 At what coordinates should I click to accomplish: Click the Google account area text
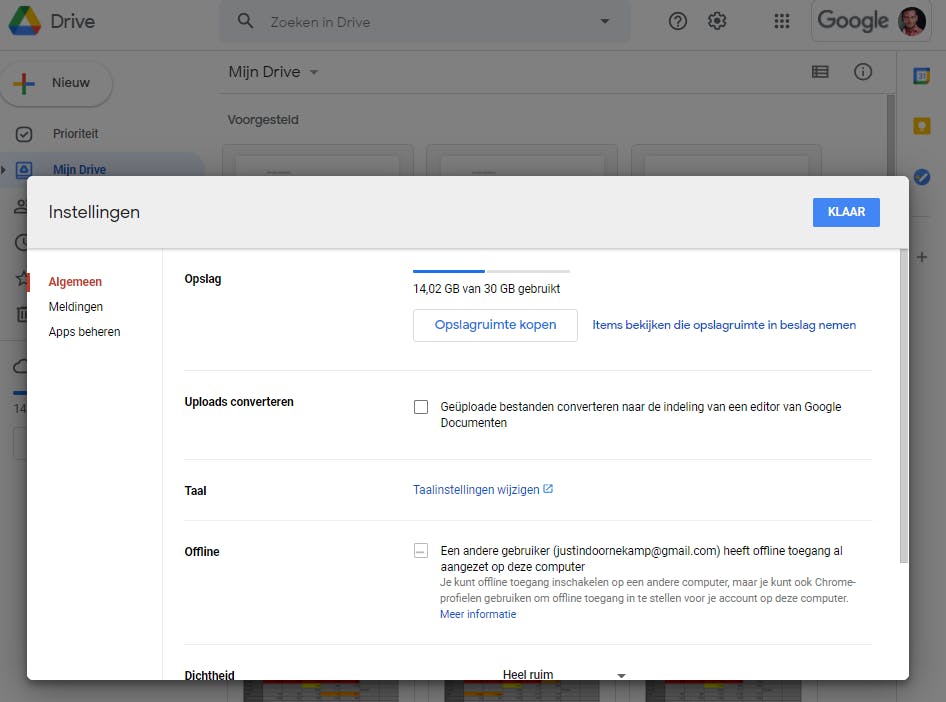[x=852, y=21]
